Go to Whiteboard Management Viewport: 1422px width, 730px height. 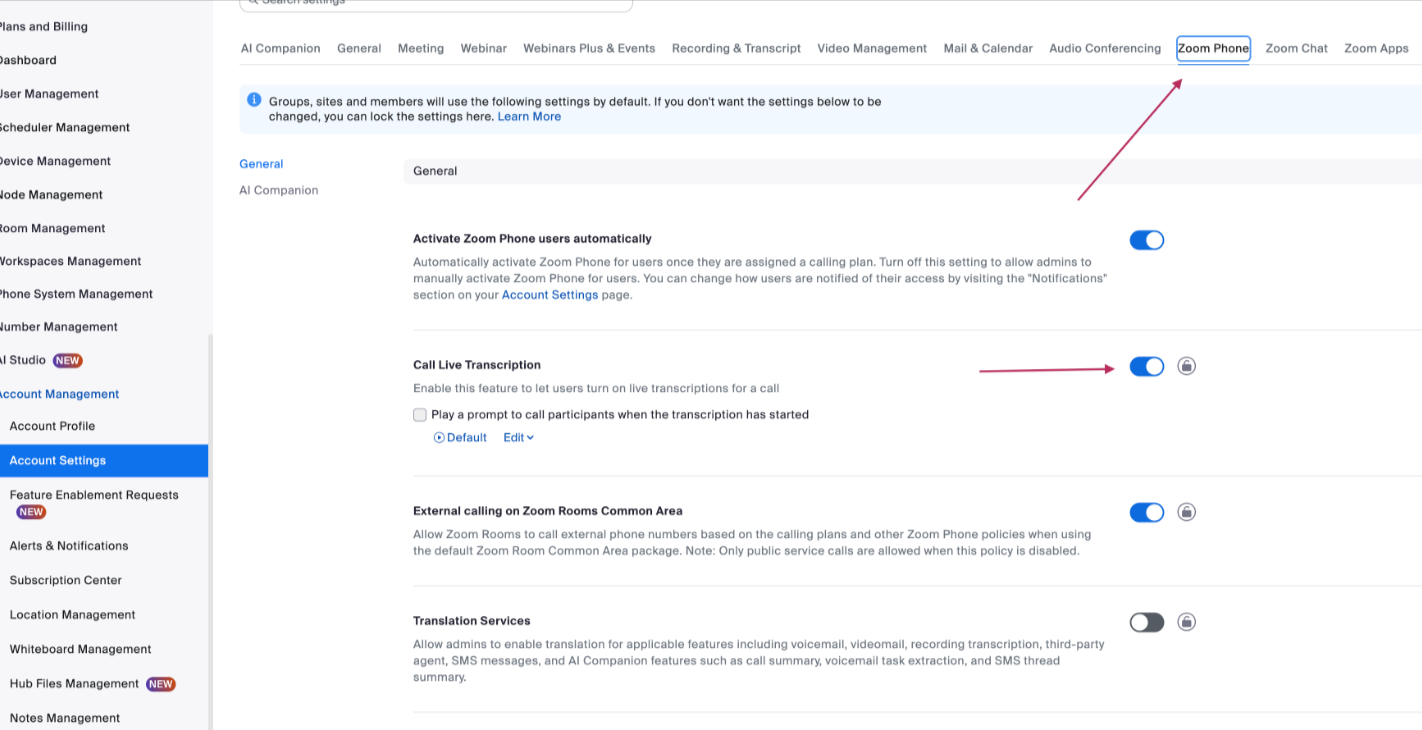(80, 649)
